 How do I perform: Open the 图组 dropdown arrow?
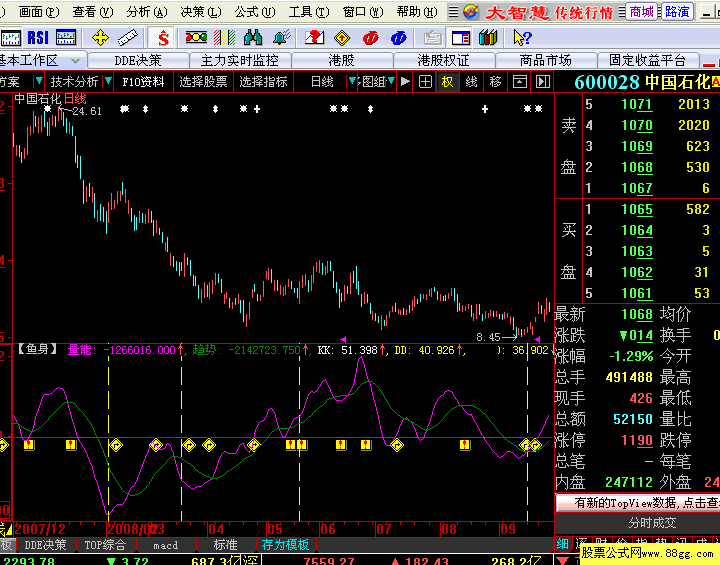click(391, 81)
